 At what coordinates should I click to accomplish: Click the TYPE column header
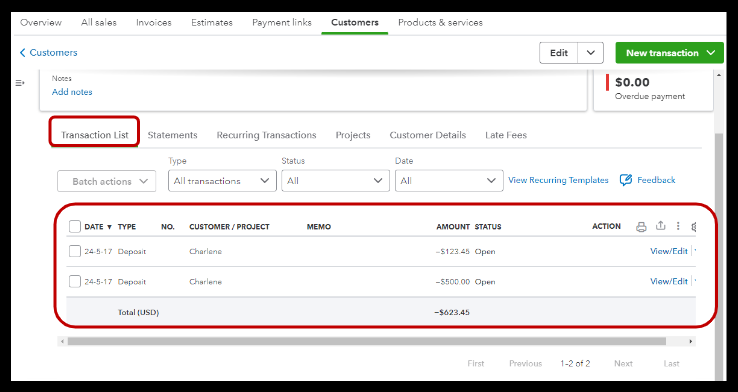[x=127, y=227]
